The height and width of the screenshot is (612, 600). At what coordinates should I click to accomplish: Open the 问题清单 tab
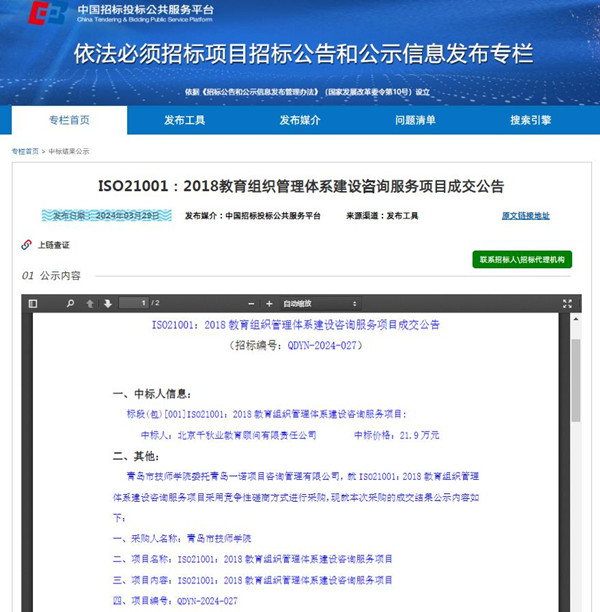(x=415, y=120)
